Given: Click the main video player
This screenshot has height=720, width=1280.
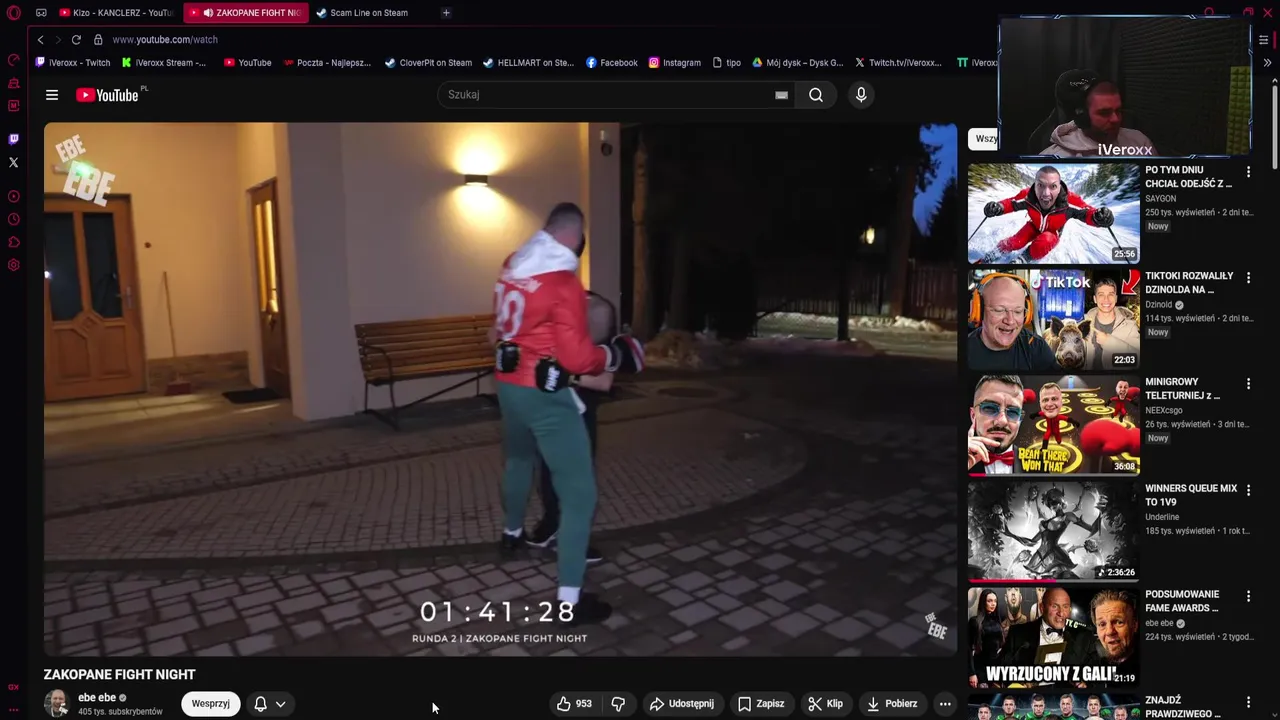Looking at the screenshot, I should pos(500,389).
